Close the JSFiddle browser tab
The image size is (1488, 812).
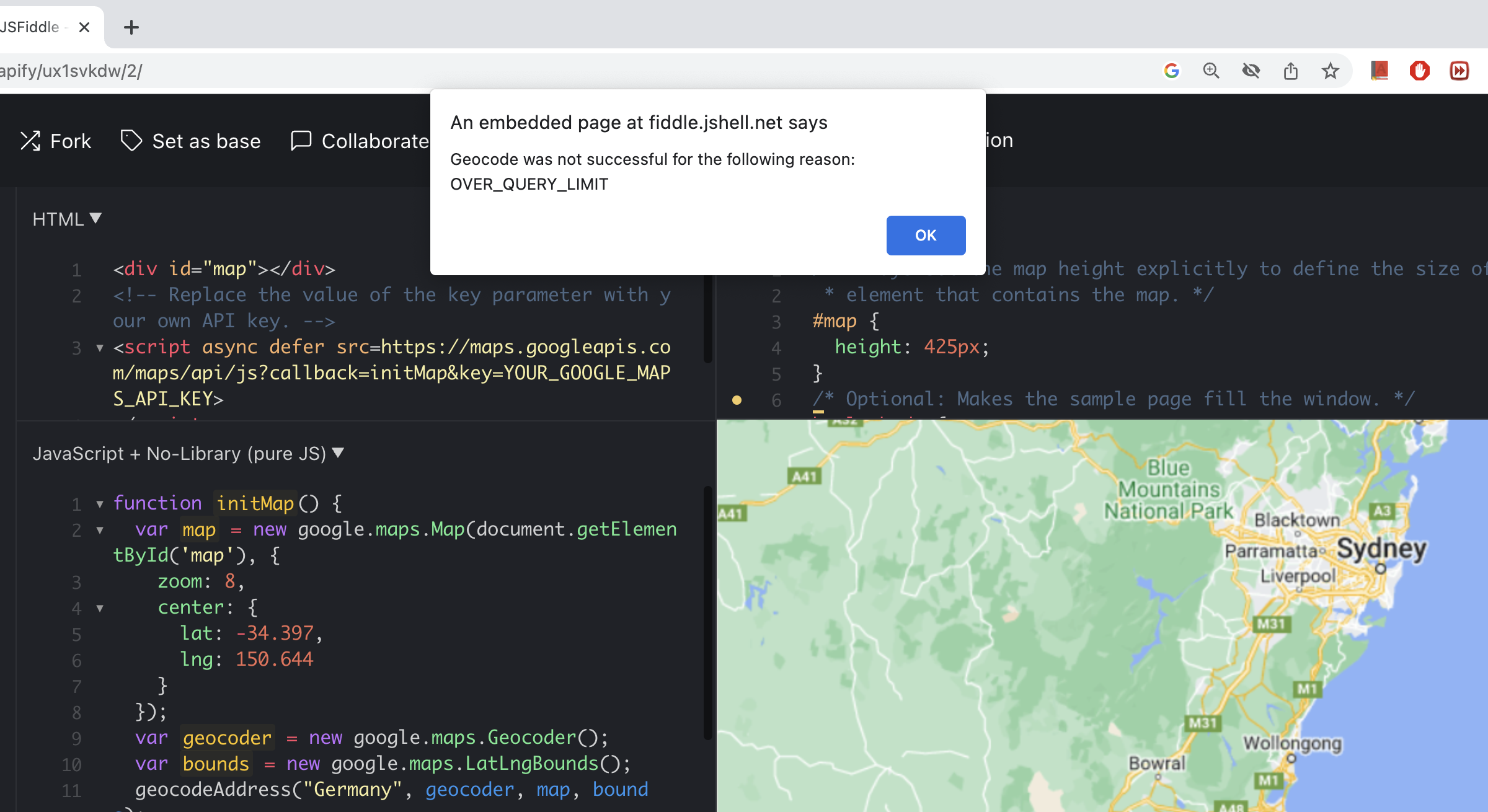(85, 27)
